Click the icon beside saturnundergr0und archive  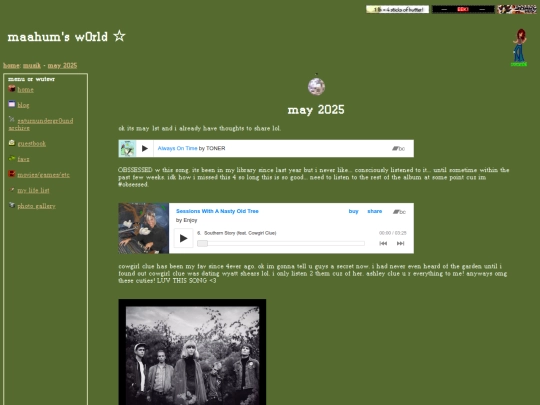12,119
